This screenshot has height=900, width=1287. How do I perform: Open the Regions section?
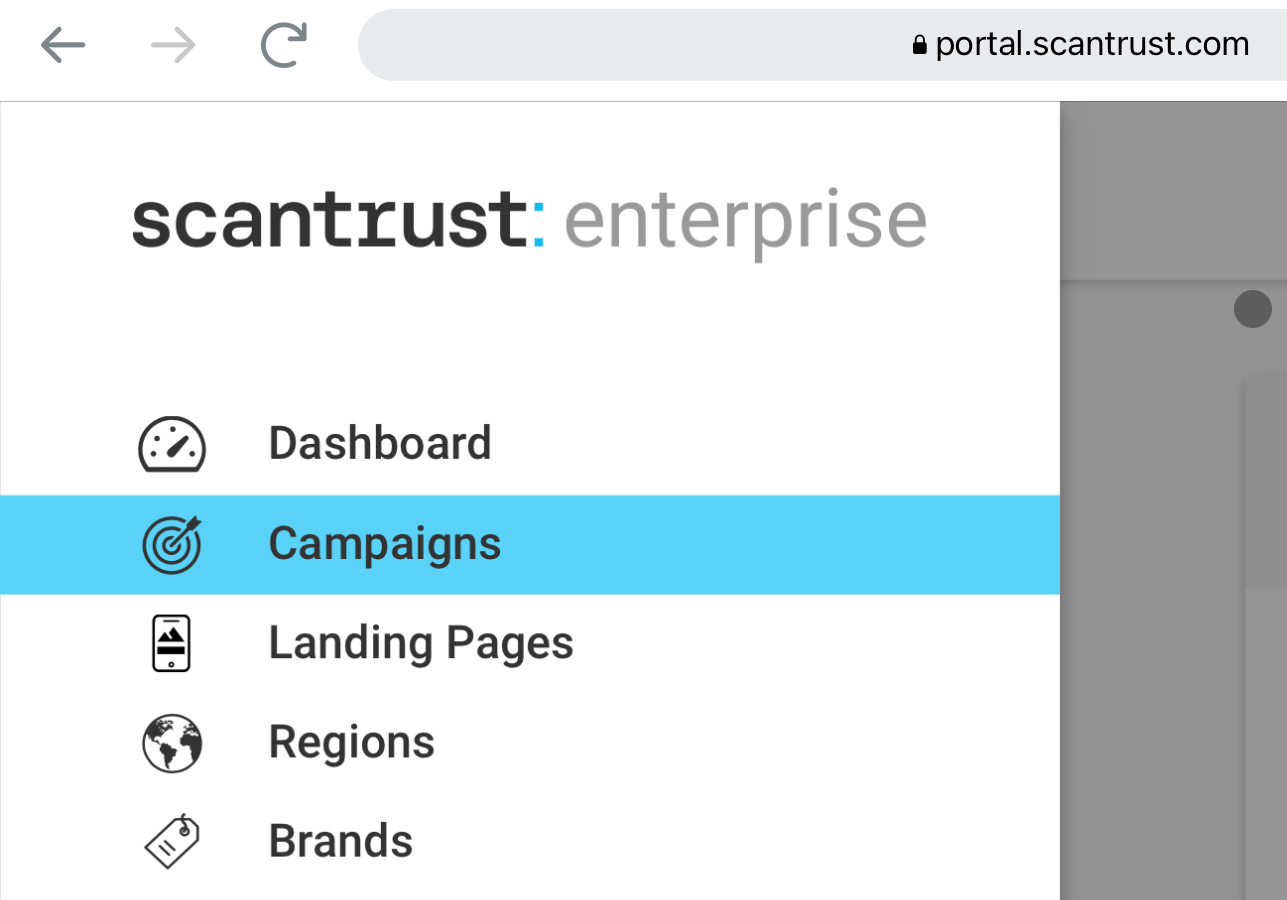pyautogui.click(x=351, y=742)
